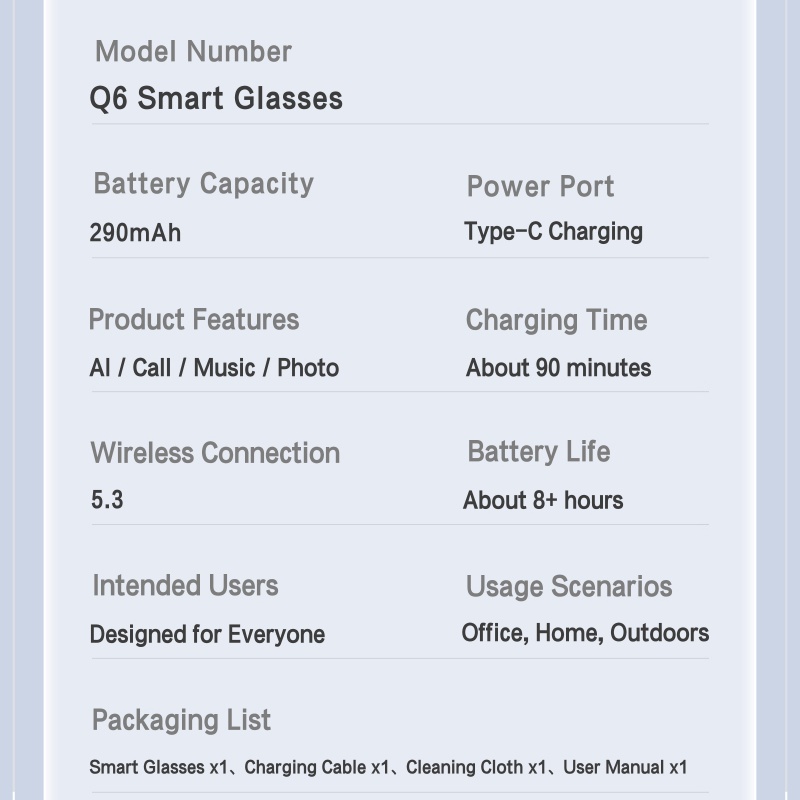The width and height of the screenshot is (800, 800).
Task: Select the Q6 Smart Glasses text
Action: (x=216, y=98)
